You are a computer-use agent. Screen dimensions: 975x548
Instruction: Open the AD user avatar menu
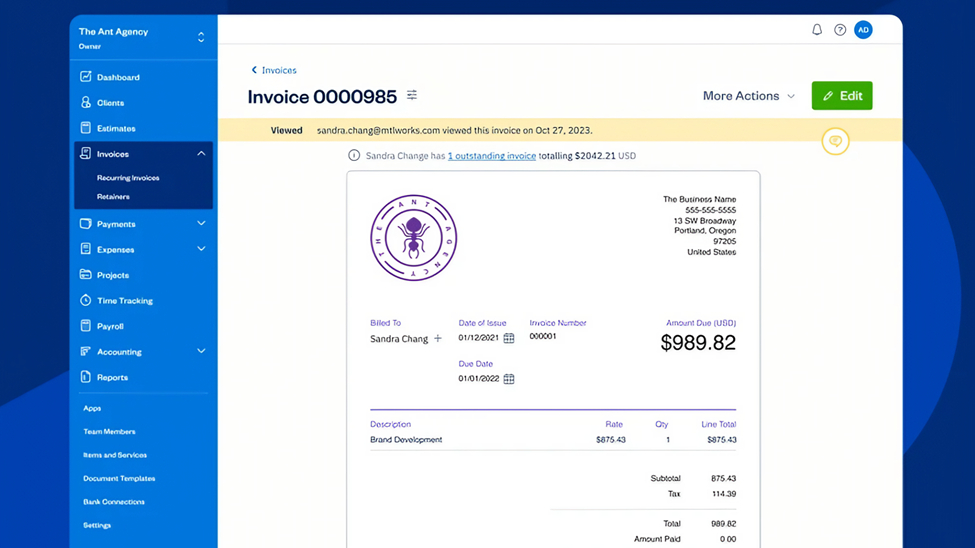coord(863,30)
